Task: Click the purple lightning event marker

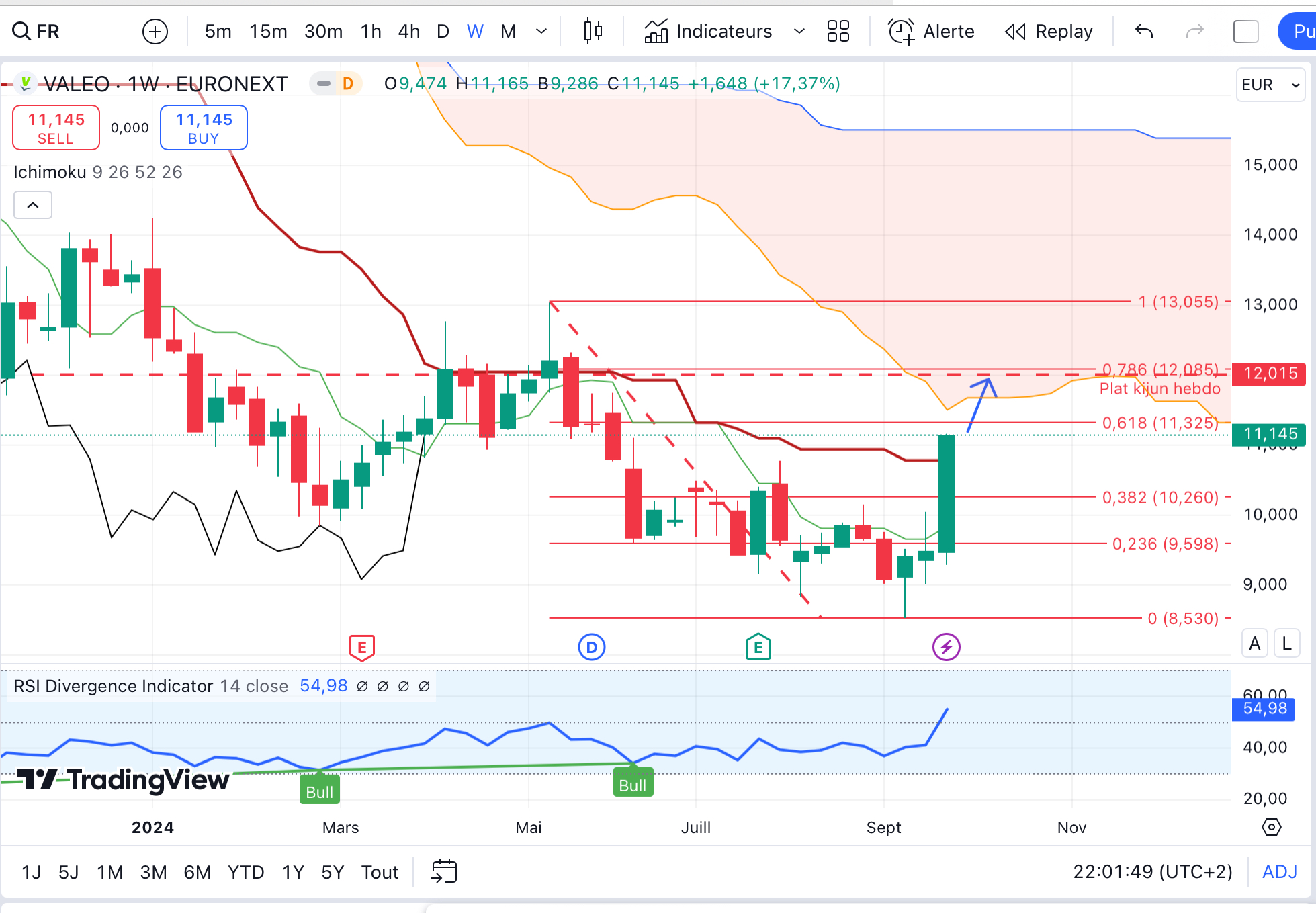Action: pos(946,647)
